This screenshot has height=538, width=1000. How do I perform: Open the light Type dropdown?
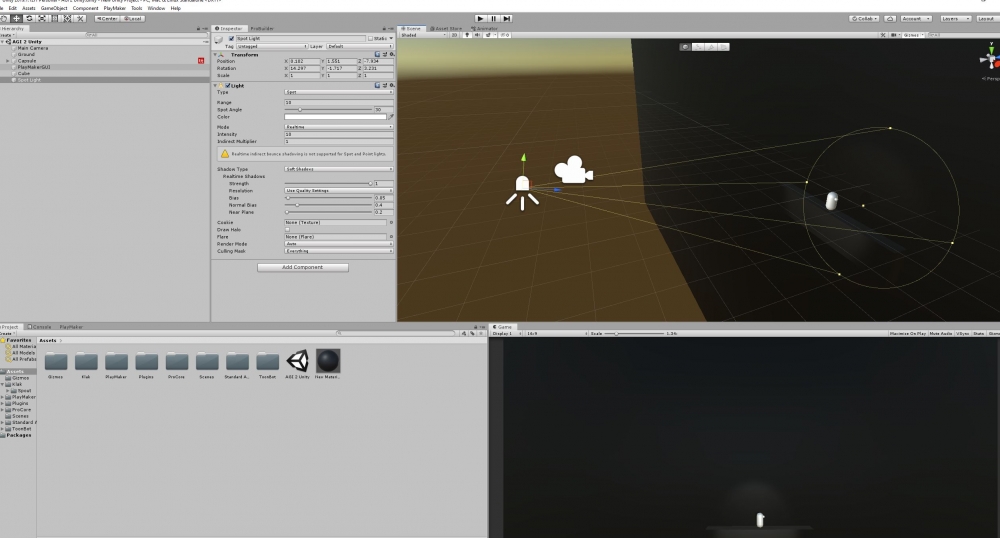point(339,92)
